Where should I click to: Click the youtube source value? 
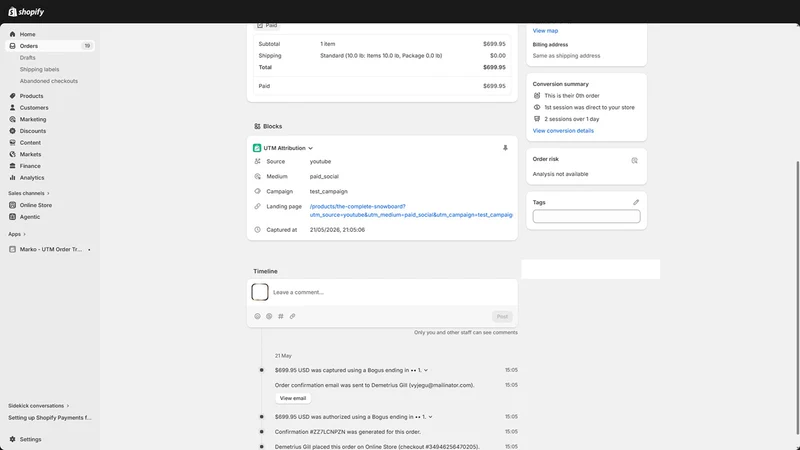pos(320,161)
